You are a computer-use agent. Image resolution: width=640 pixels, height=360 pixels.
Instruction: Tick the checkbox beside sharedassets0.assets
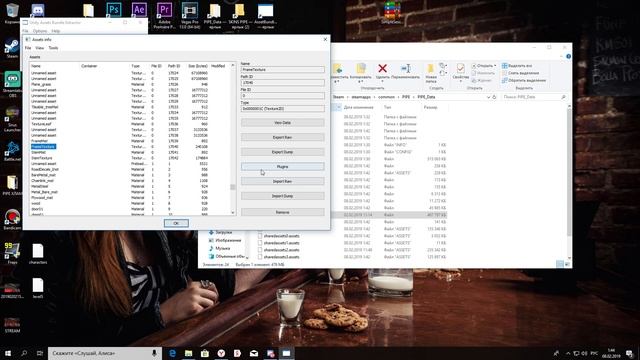(x=260, y=236)
